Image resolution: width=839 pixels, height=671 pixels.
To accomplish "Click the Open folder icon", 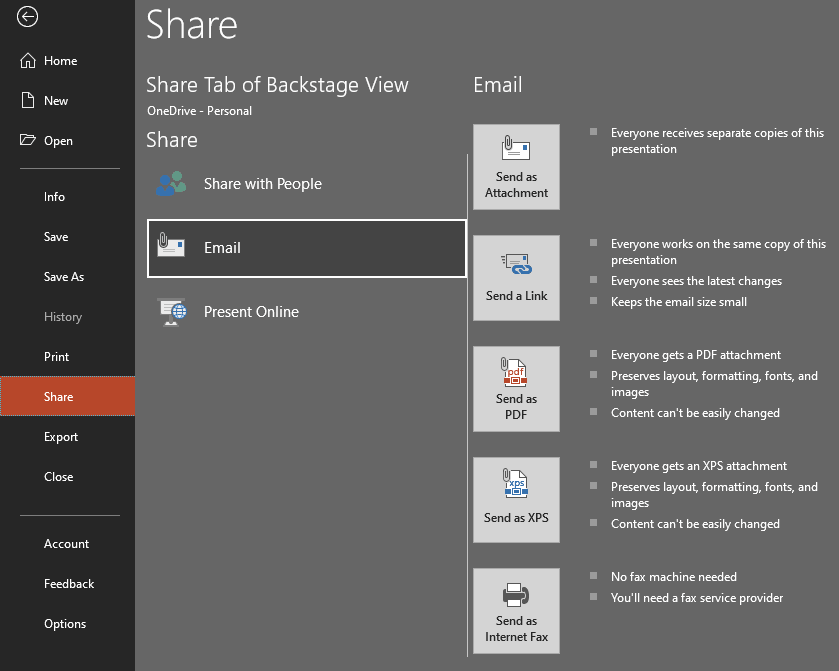I will [24, 140].
